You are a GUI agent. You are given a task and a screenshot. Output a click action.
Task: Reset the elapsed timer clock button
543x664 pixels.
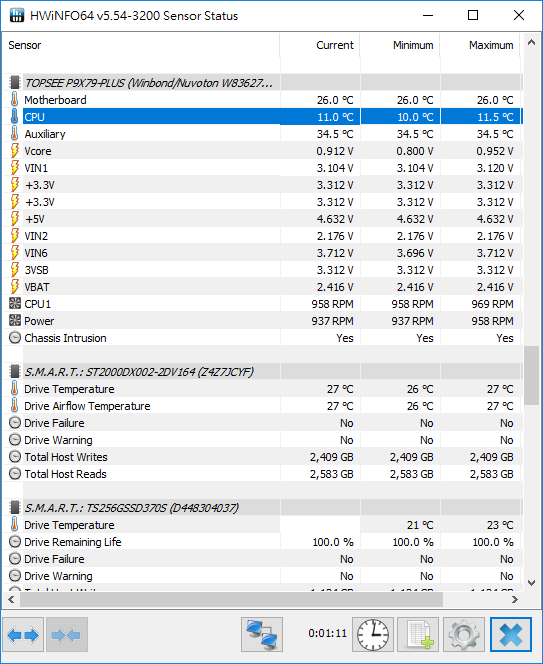click(x=373, y=634)
